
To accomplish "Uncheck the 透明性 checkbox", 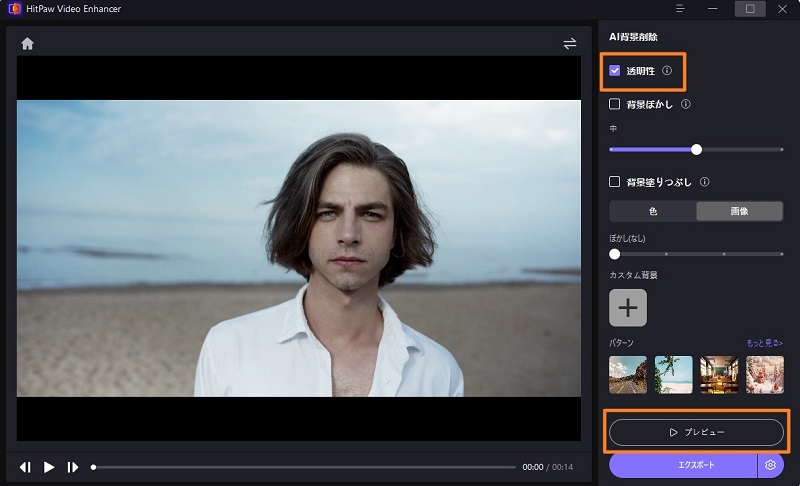I will (x=615, y=71).
